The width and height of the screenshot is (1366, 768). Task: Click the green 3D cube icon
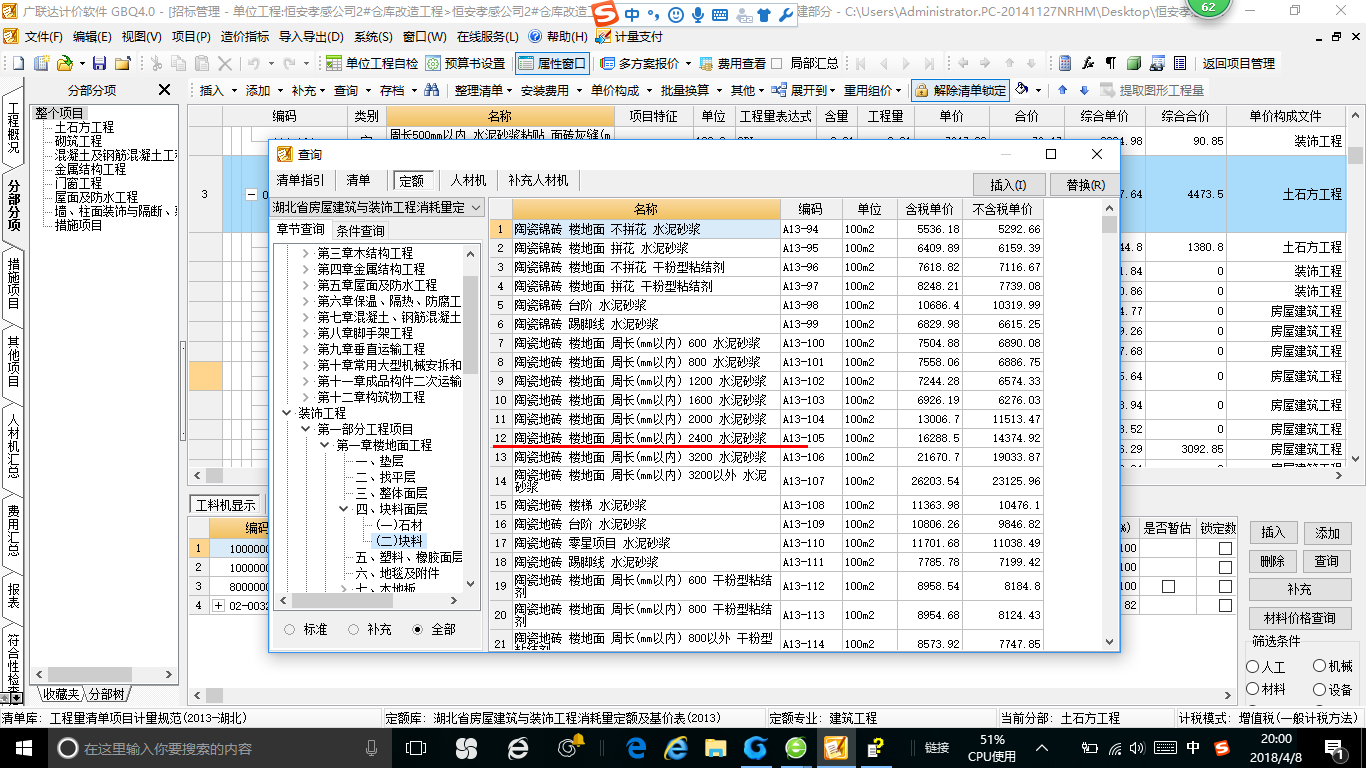[1134, 63]
